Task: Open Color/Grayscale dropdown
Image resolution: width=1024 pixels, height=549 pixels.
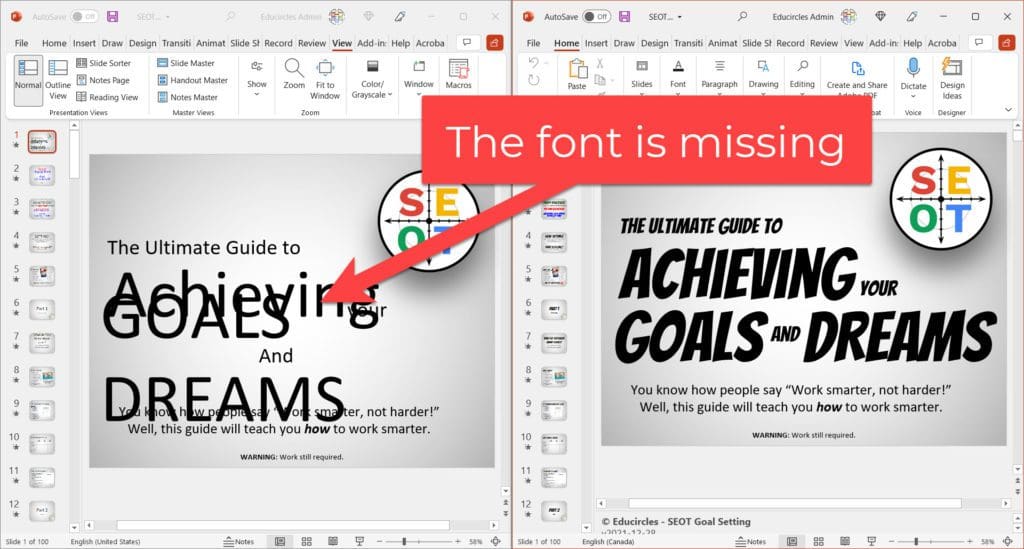Action: coord(372,78)
